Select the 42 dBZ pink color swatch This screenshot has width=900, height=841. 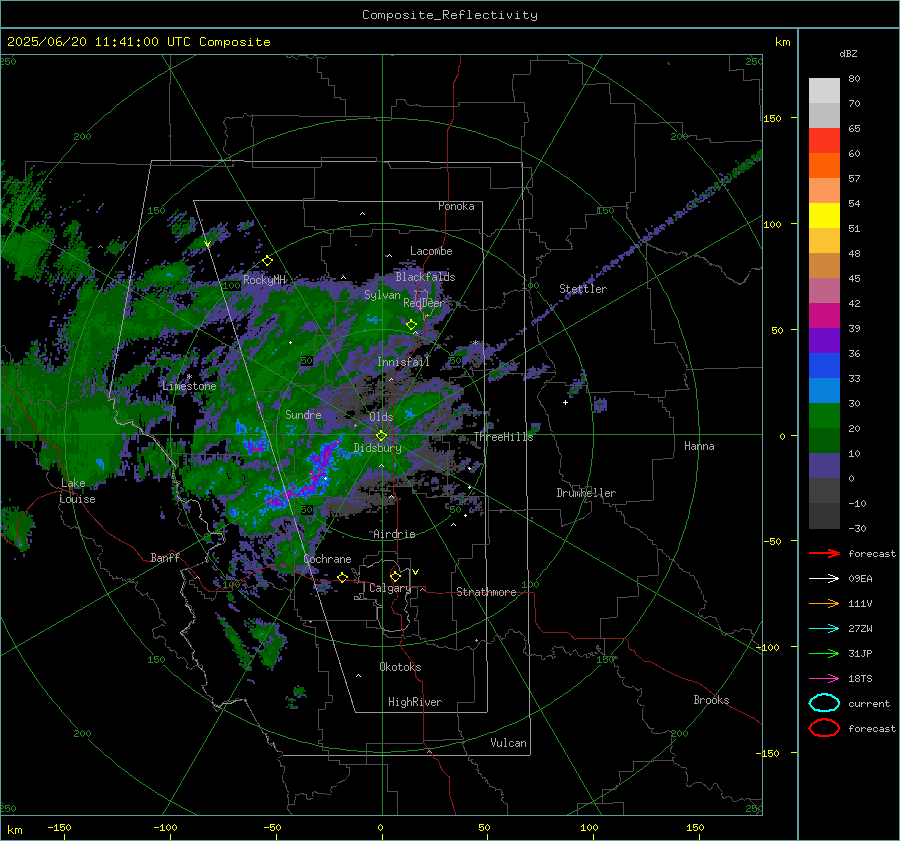[x=824, y=290]
